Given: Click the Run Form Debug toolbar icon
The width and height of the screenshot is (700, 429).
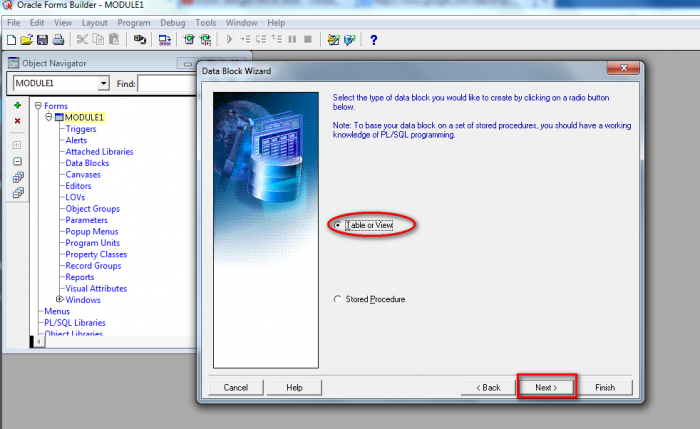Looking at the screenshot, I should (206, 40).
